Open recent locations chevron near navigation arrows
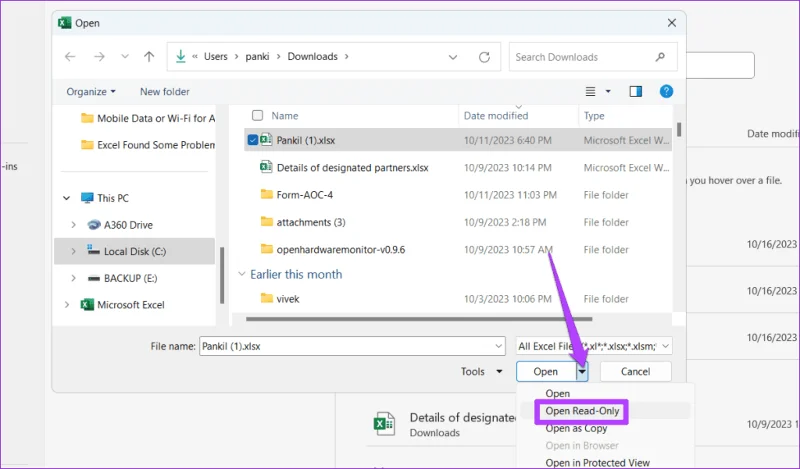This screenshot has width=800, height=469. pyautogui.click(x=125, y=57)
